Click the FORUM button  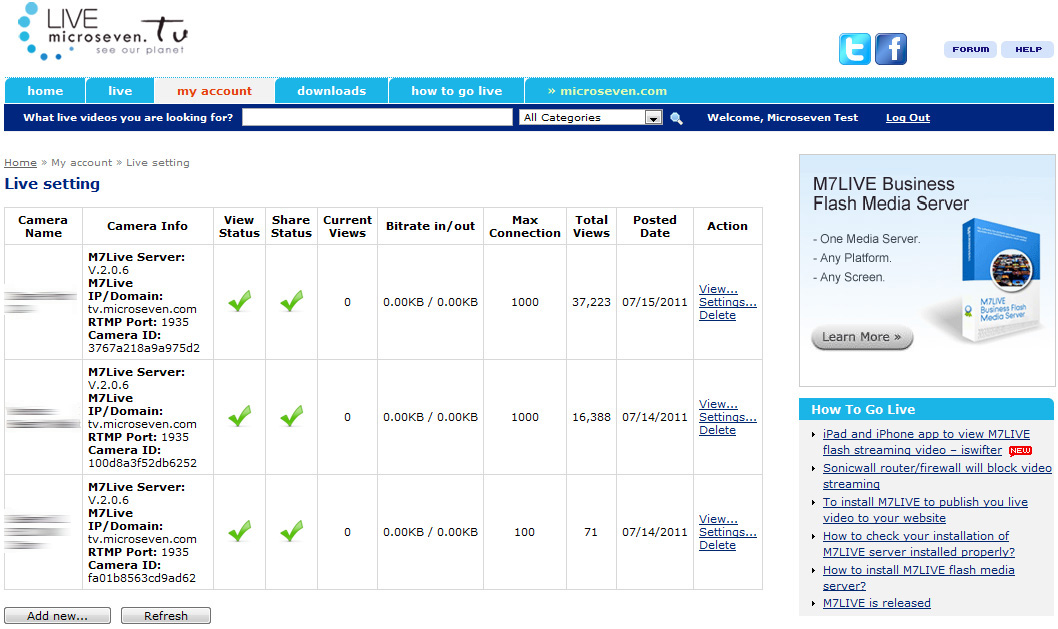point(970,49)
